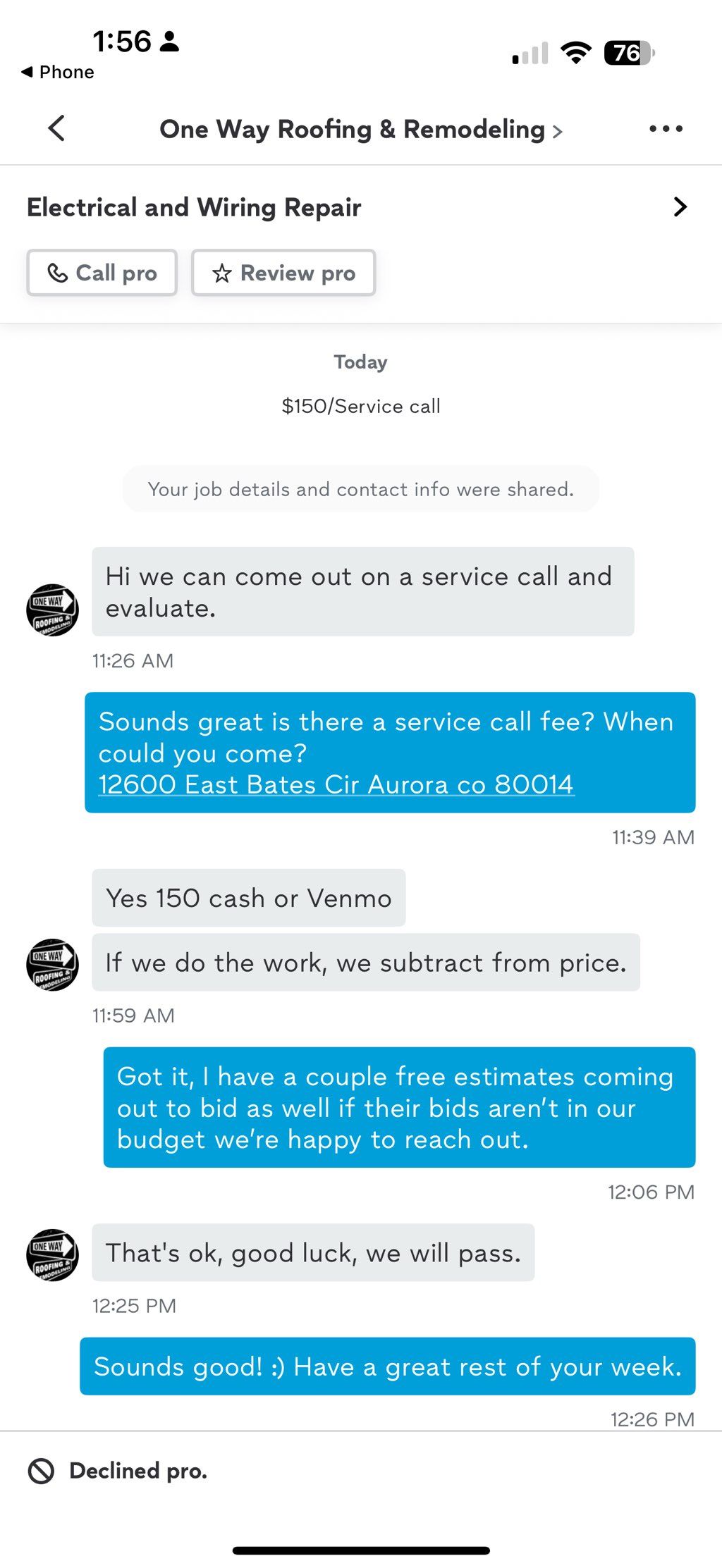The image size is (722, 1568).
Task: Tap the Wi-Fi status icon
Action: [x=575, y=53]
